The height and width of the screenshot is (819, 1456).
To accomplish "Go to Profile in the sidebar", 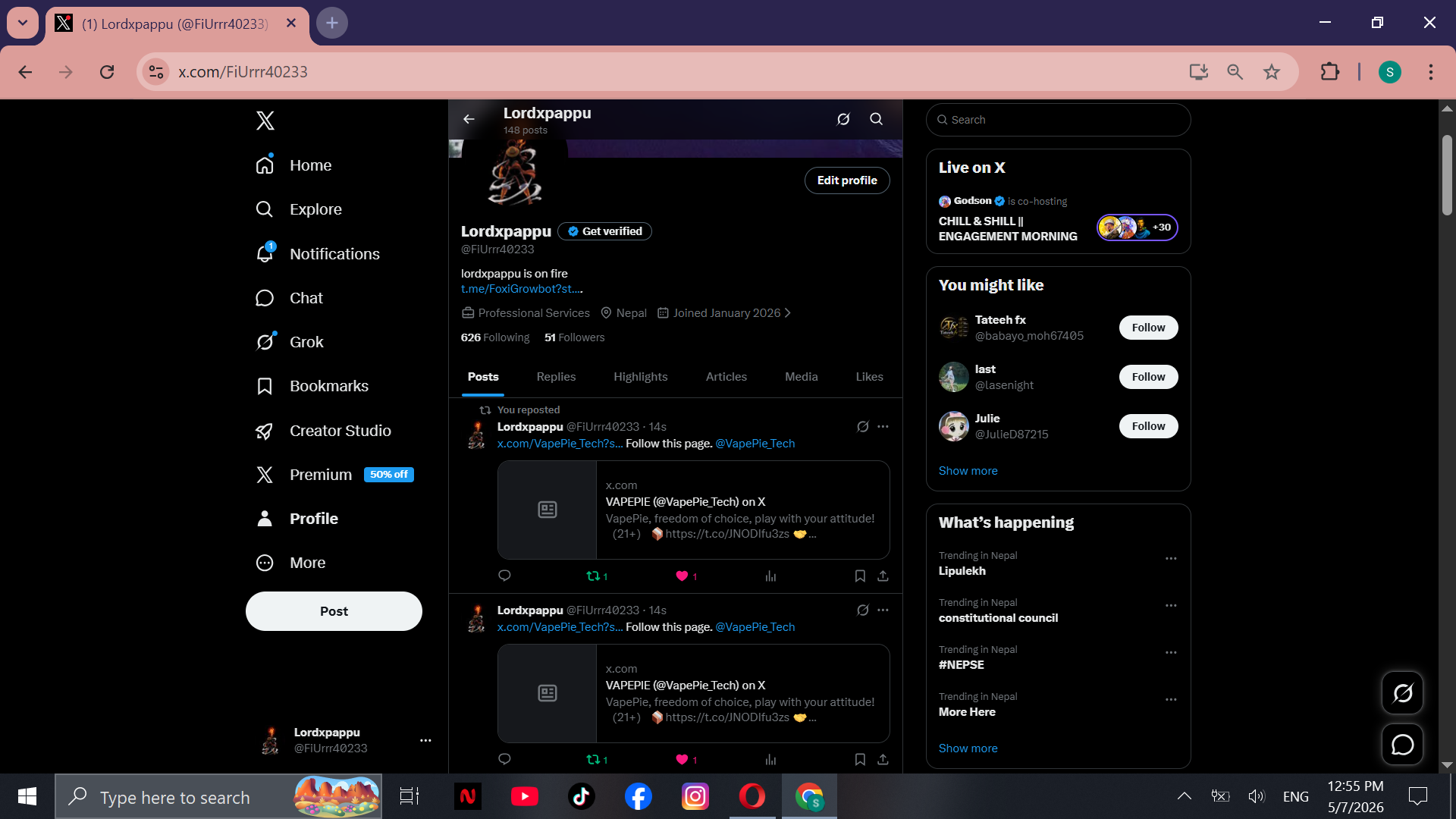I will 297,519.
